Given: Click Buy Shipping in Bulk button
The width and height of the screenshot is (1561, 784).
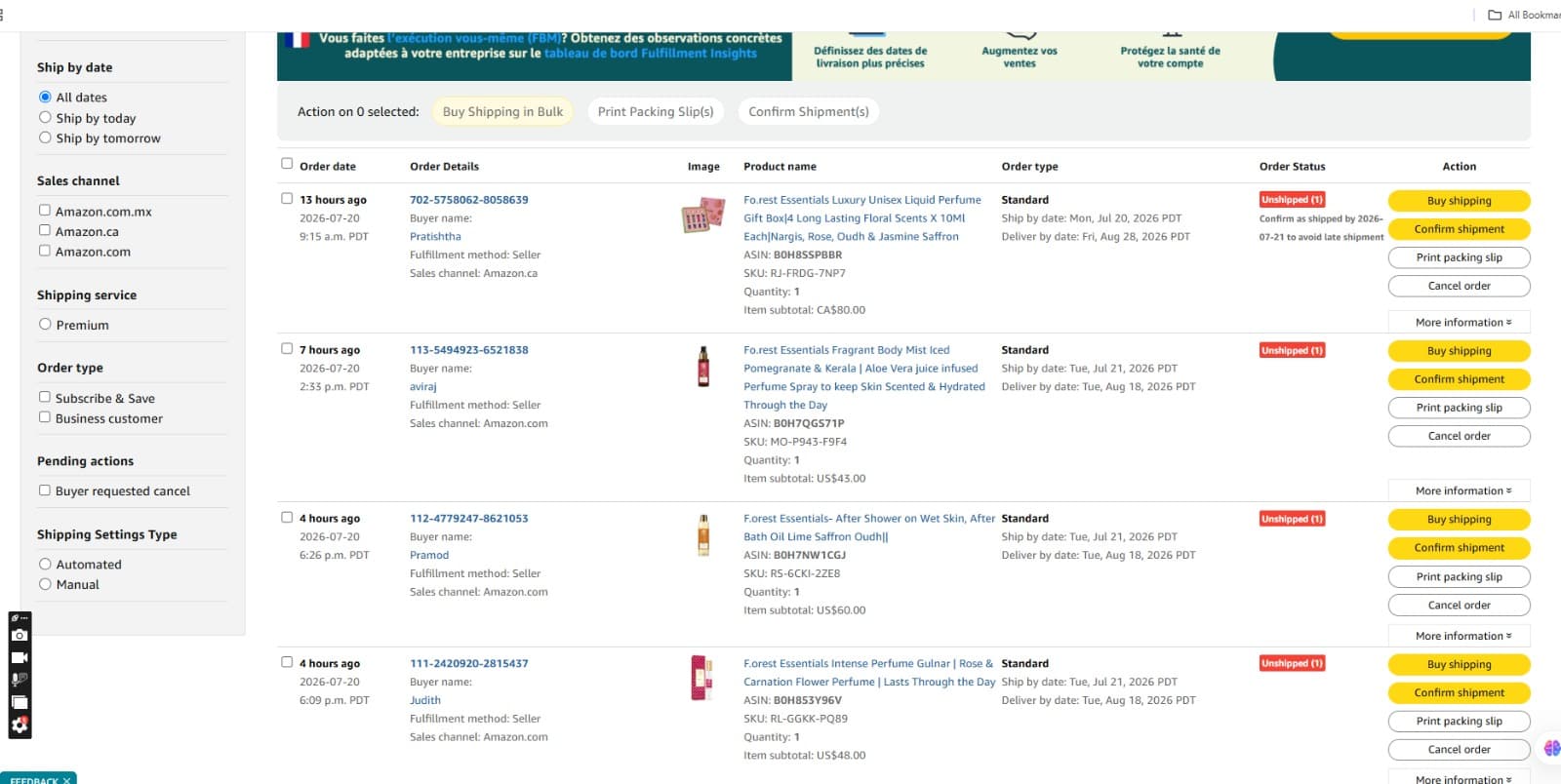Looking at the screenshot, I should (x=502, y=112).
